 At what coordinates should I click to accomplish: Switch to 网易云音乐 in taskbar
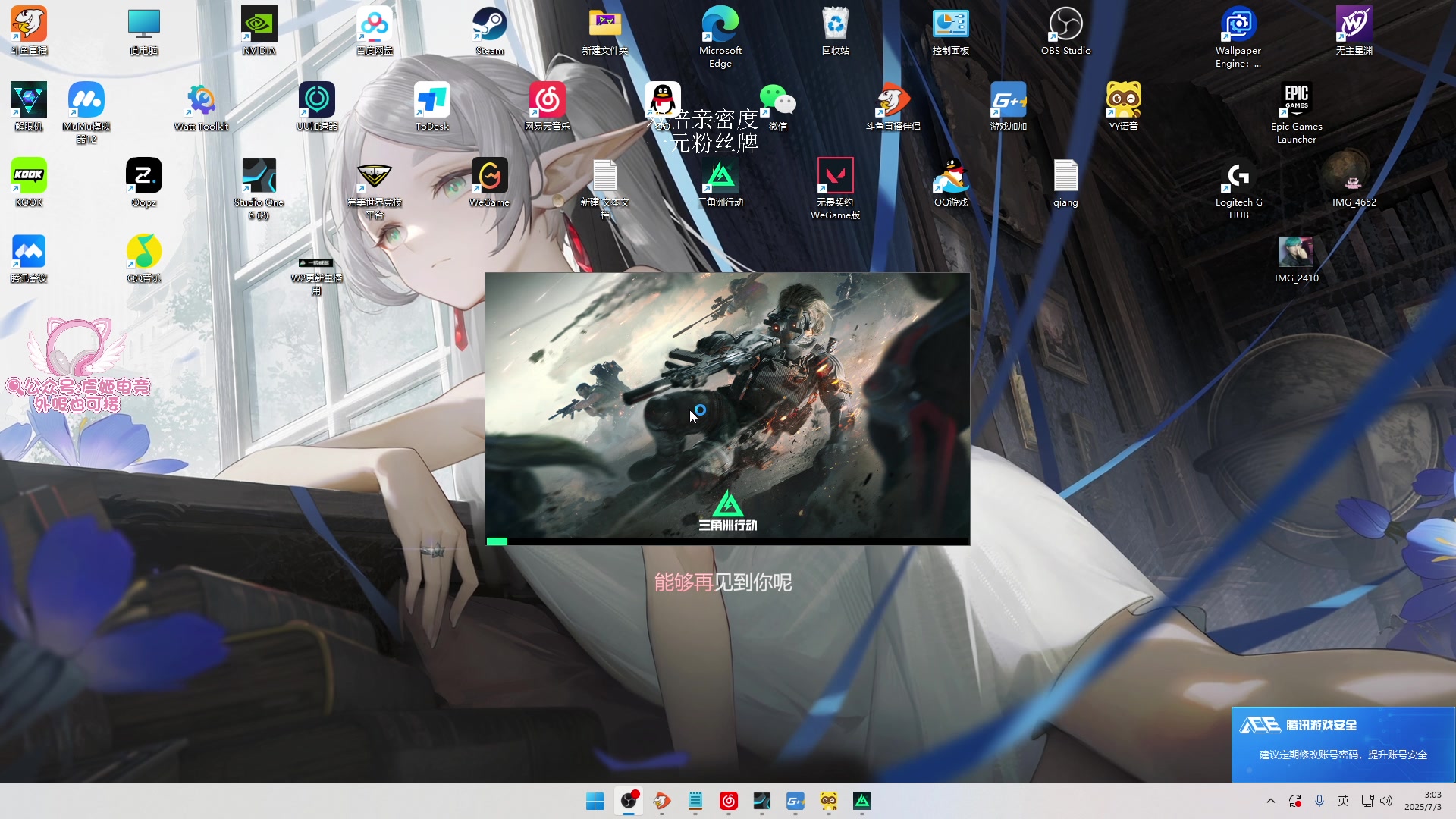(x=729, y=801)
